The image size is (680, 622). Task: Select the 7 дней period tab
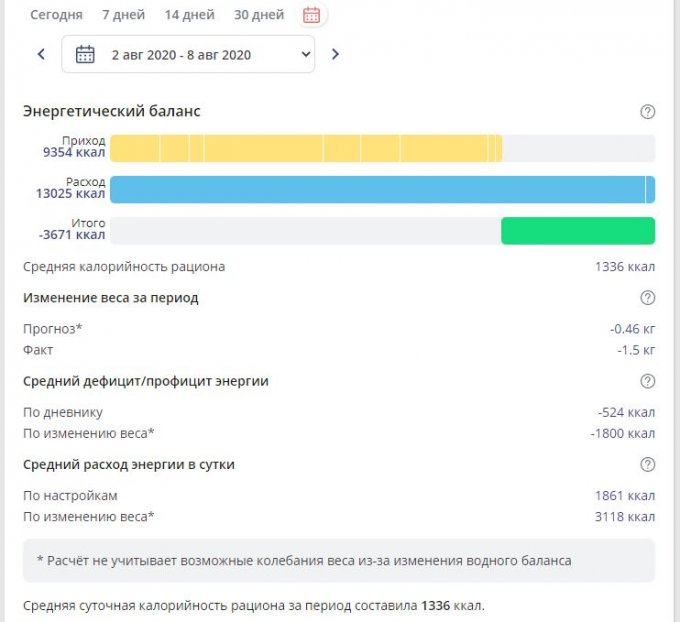122,15
